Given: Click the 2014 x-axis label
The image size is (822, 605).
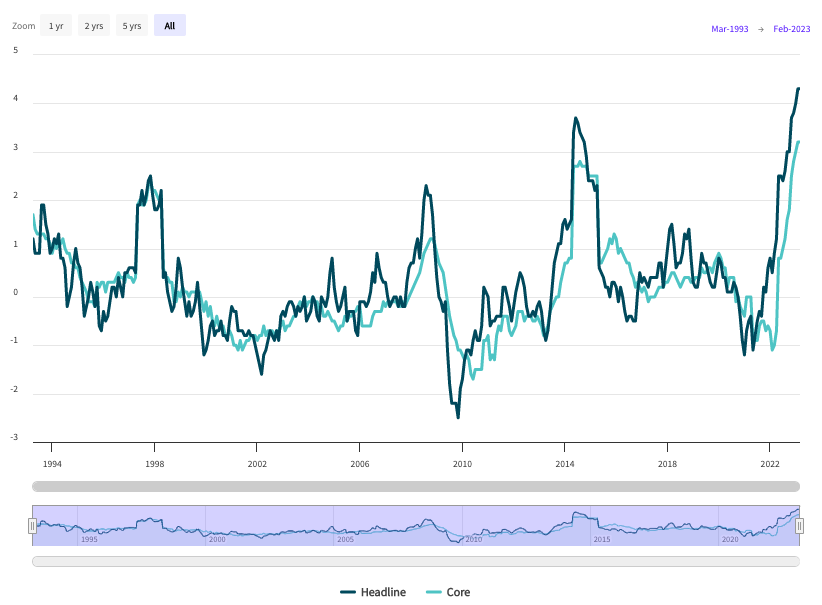Looking at the screenshot, I should [564, 464].
